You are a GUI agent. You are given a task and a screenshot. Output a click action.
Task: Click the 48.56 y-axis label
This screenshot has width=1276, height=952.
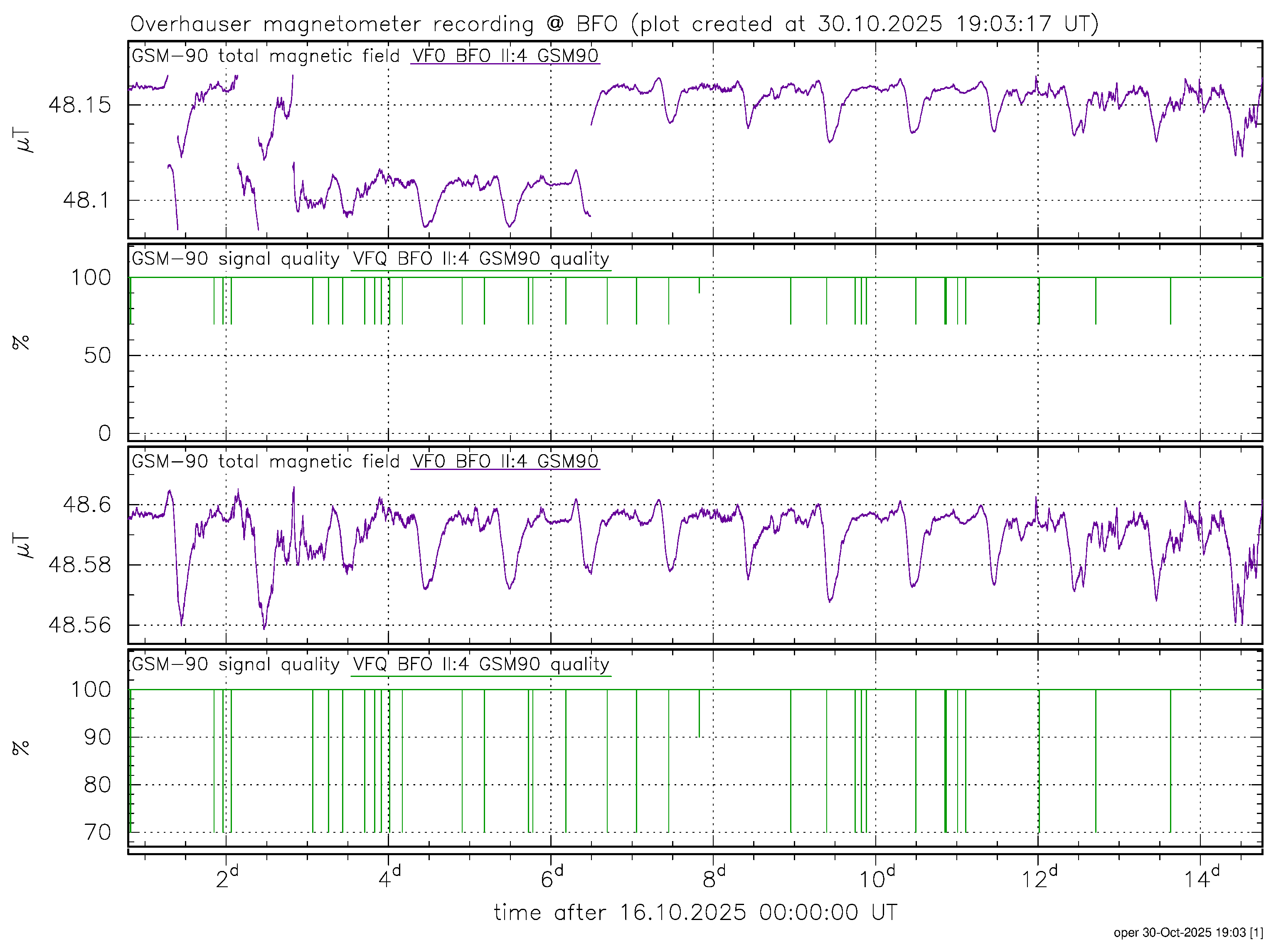tap(79, 625)
